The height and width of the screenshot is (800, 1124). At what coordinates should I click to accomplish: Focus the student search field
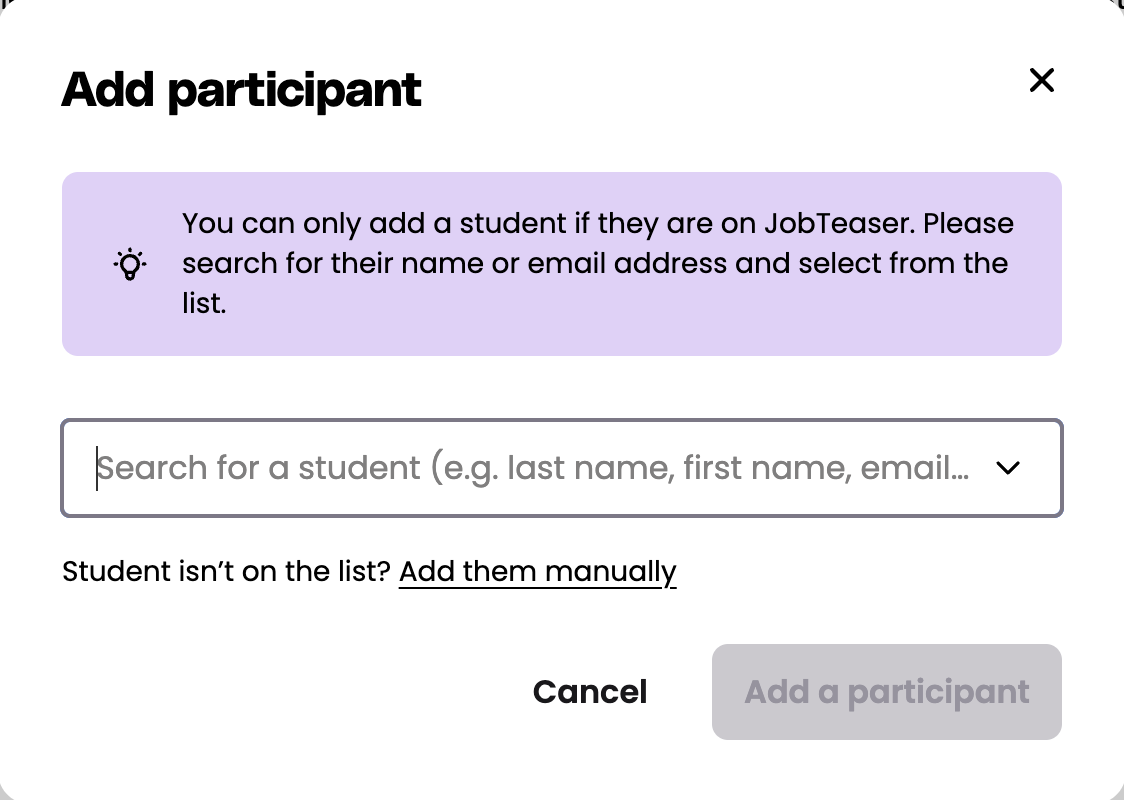tap(530, 468)
